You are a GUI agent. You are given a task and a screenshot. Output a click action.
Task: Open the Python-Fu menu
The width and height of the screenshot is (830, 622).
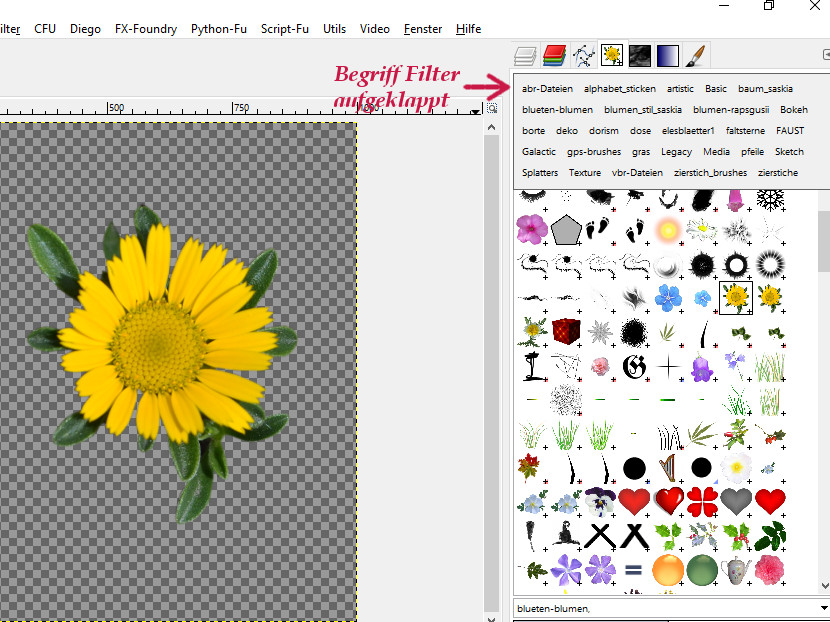coord(218,29)
